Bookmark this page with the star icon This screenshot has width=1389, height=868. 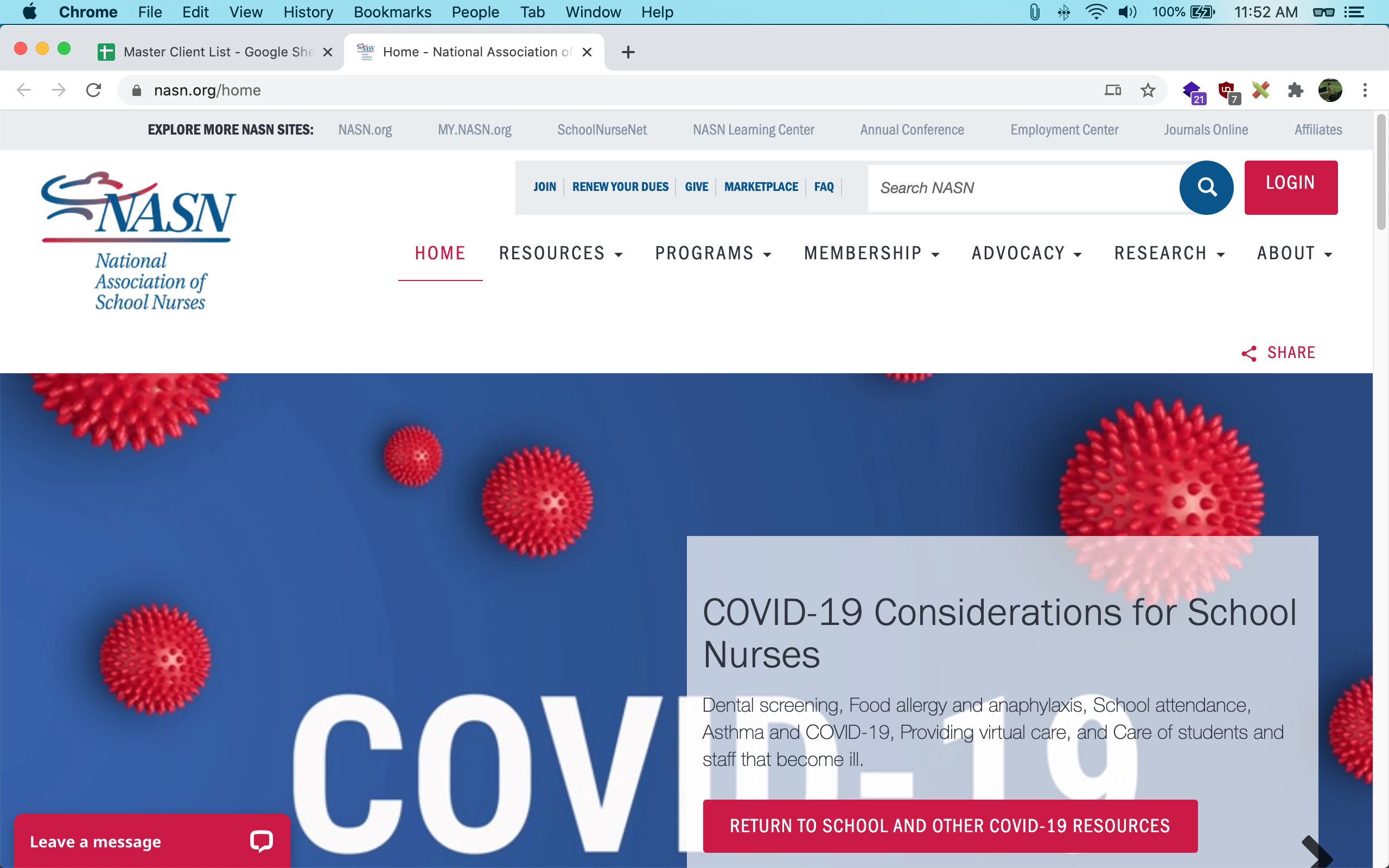click(1148, 90)
